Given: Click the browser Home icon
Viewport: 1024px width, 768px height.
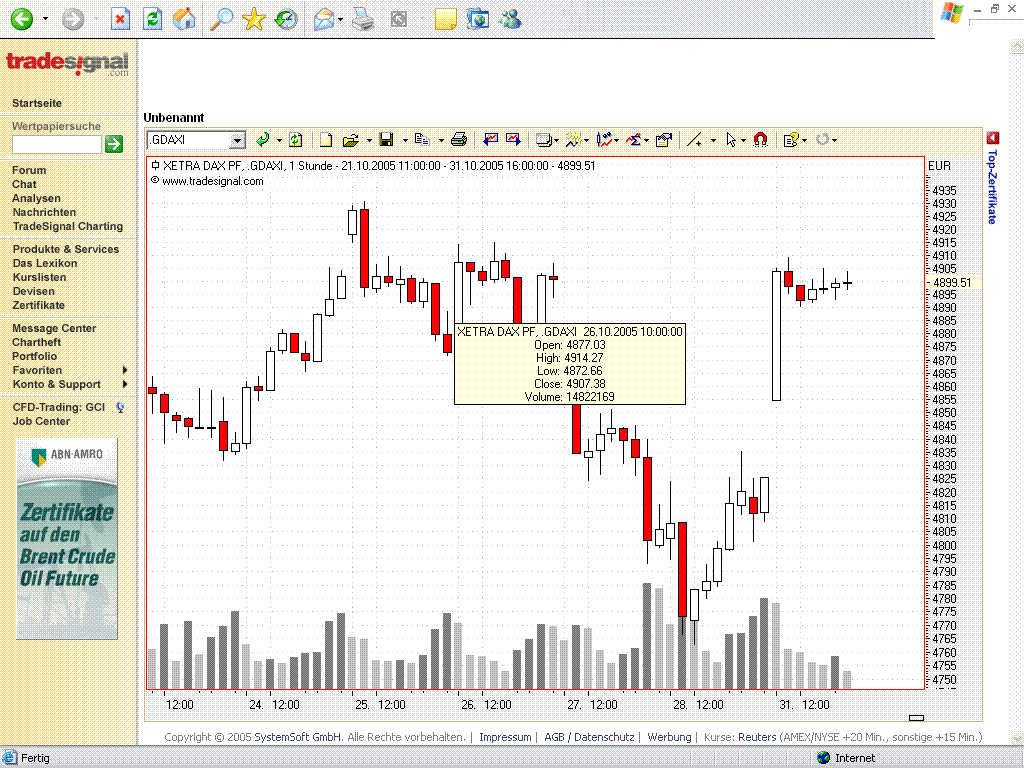Looking at the screenshot, I should (184, 18).
